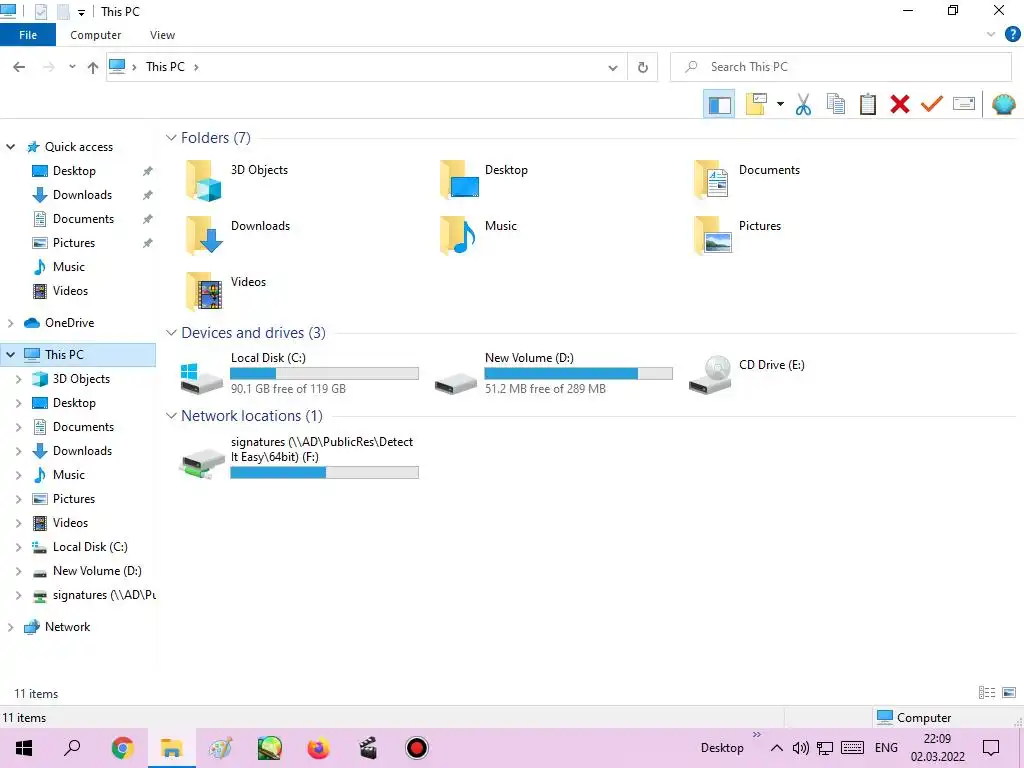Expand the OneDrive tree node
Screen dimensions: 1024x768
(x=10, y=323)
